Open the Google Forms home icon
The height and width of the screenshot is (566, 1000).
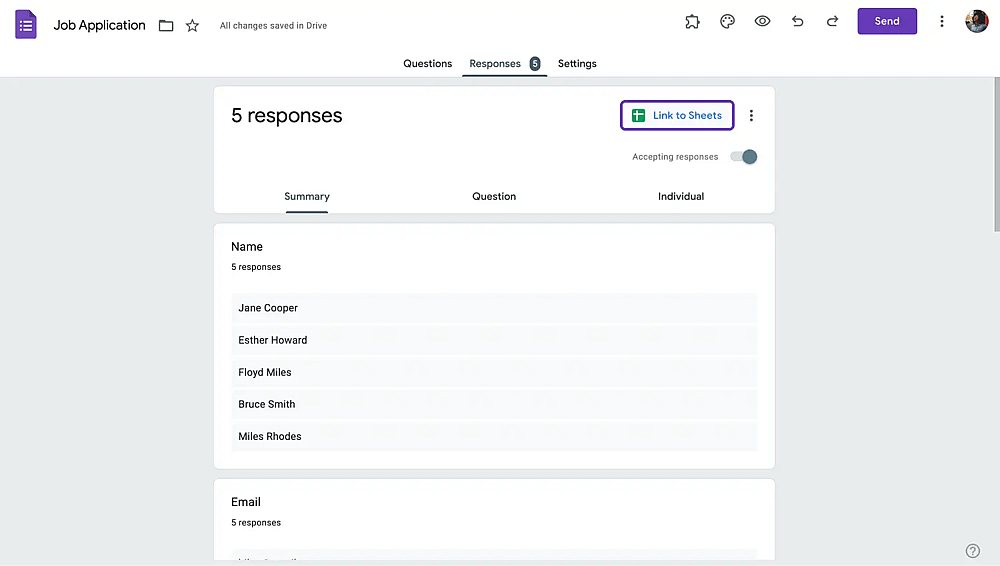(x=26, y=25)
